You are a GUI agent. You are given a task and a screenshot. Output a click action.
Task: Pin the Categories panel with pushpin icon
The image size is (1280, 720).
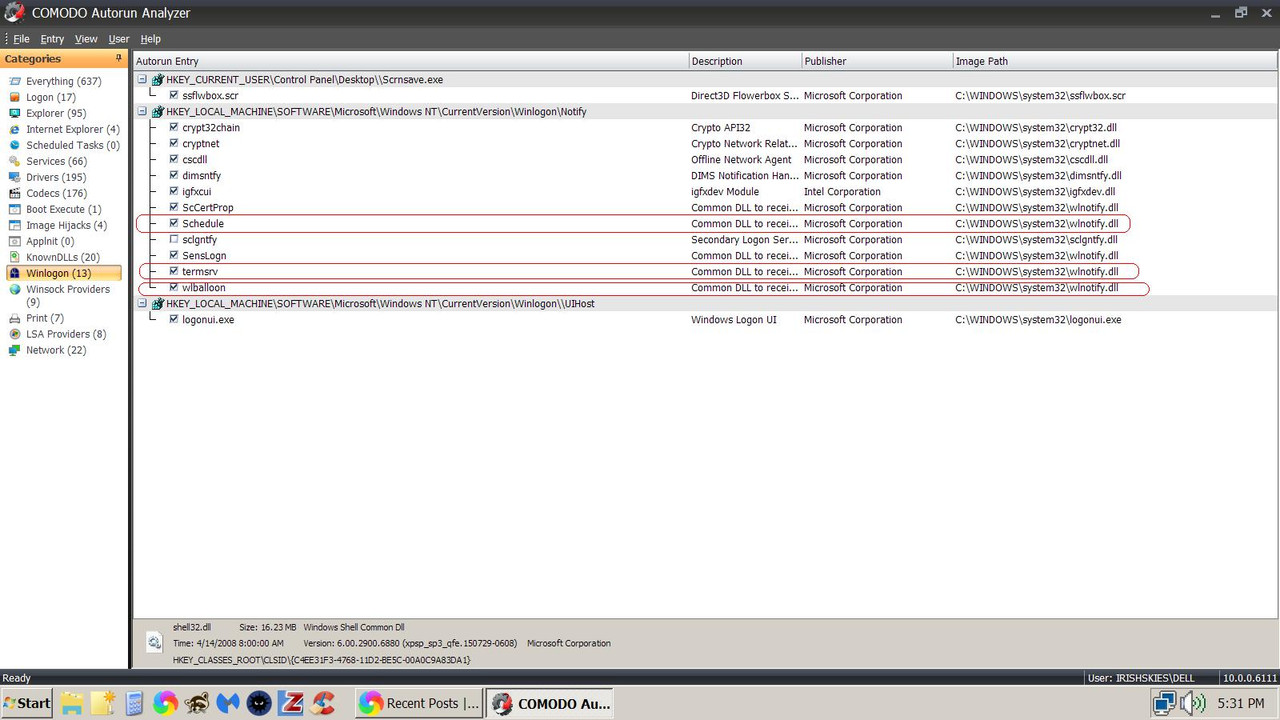click(x=119, y=59)
